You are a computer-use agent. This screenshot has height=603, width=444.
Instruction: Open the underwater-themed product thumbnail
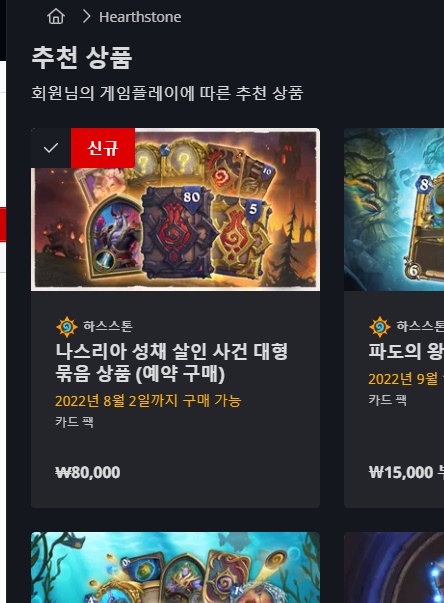click(x=175, y=568)
